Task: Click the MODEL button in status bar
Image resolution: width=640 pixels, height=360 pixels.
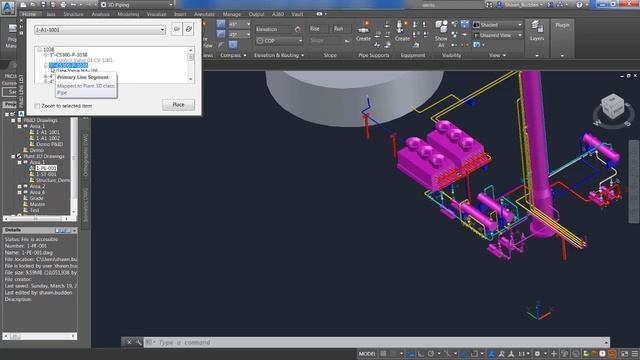Action: pos(367,353)
